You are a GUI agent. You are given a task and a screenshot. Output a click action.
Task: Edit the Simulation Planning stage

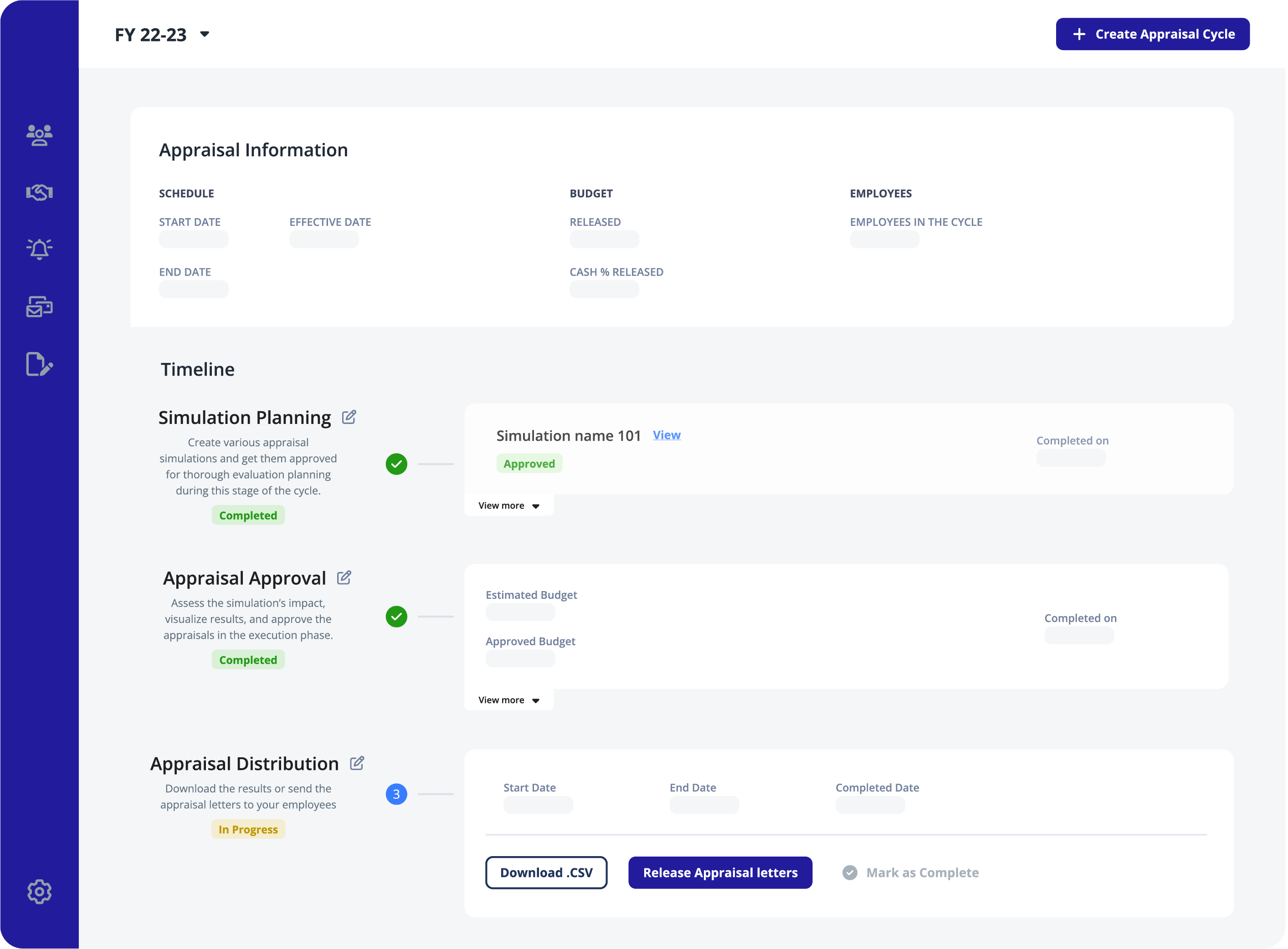click(x=349, y=417)
